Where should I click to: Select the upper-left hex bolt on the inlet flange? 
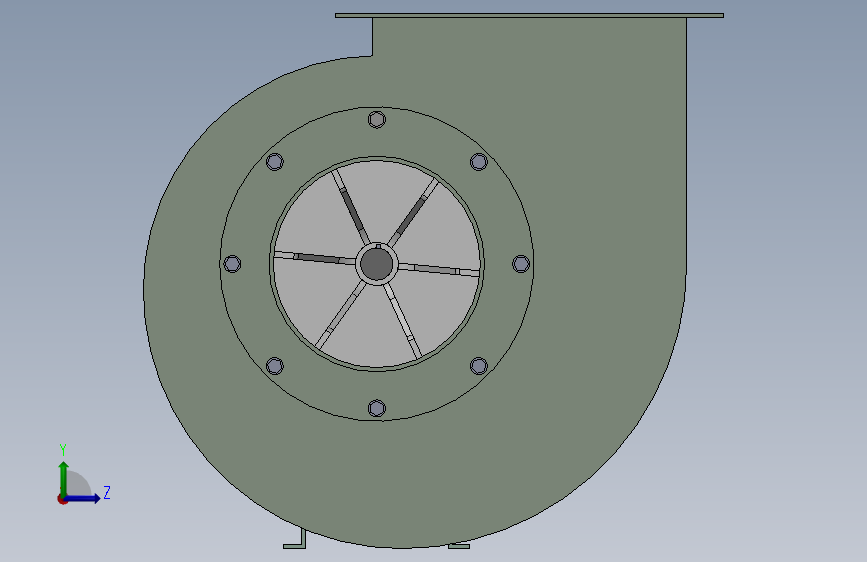[275, 162]
